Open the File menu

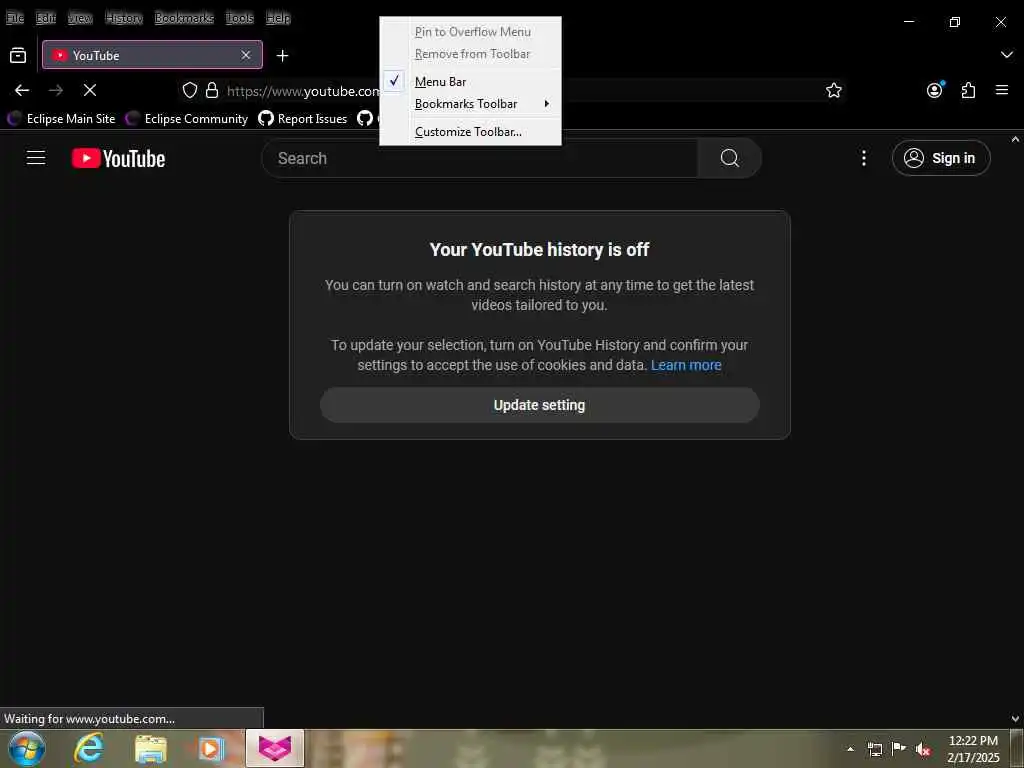pos(14,18)
